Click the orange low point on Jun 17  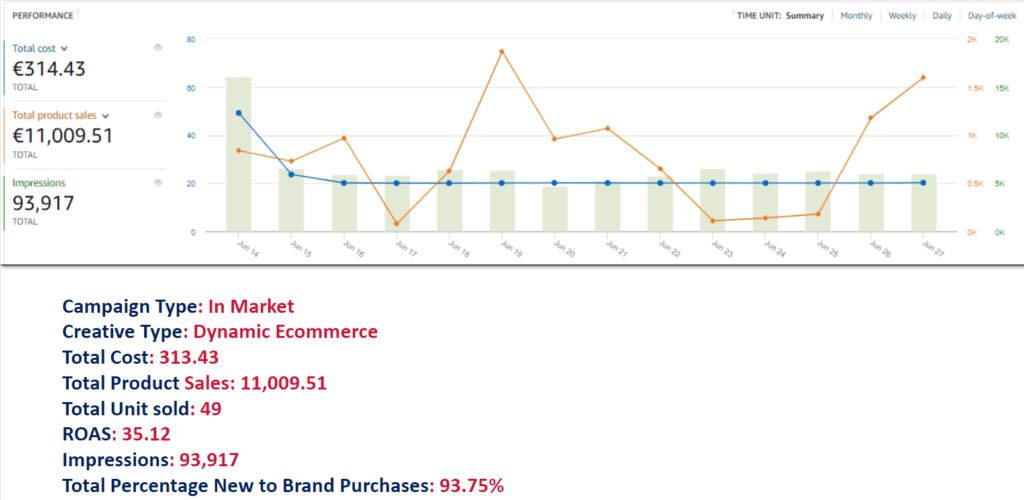point(396,224)
